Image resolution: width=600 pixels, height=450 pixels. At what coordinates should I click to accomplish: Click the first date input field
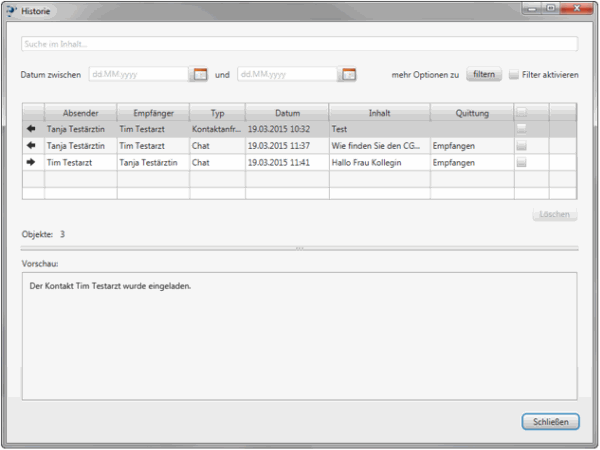138,74
